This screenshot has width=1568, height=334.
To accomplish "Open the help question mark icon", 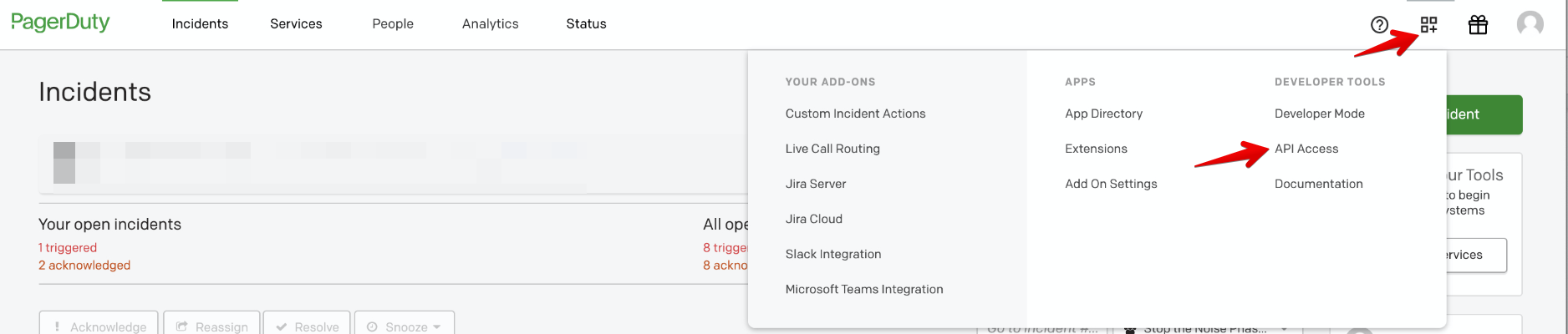I will (1379, 25).
